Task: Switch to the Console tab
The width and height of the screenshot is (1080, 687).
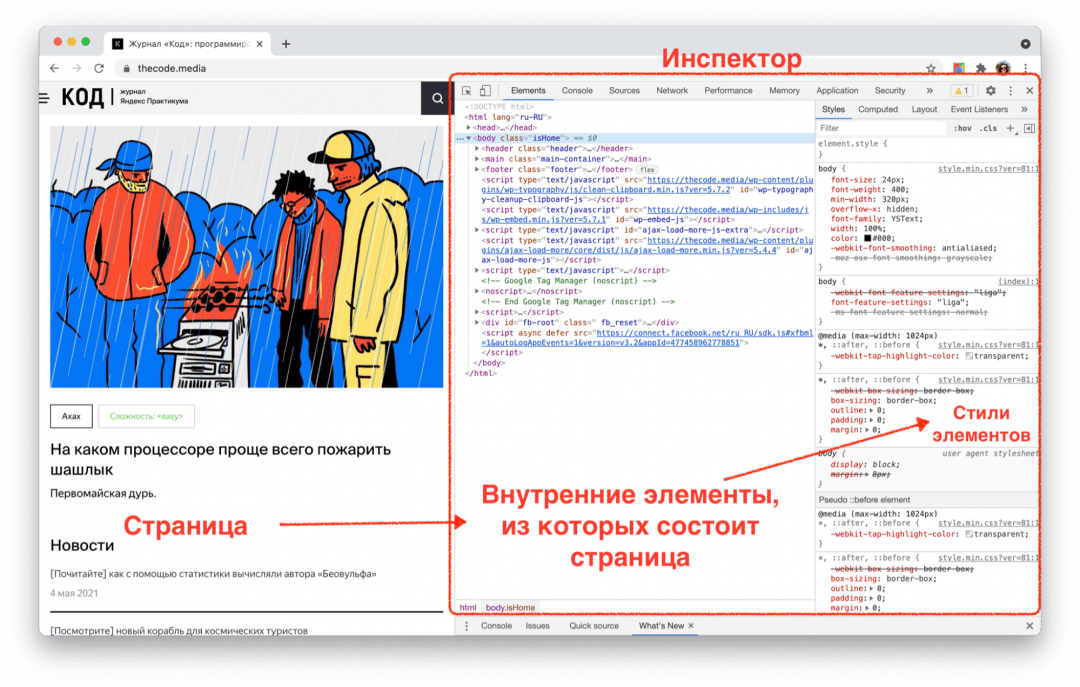Action: tap(579, 90)
